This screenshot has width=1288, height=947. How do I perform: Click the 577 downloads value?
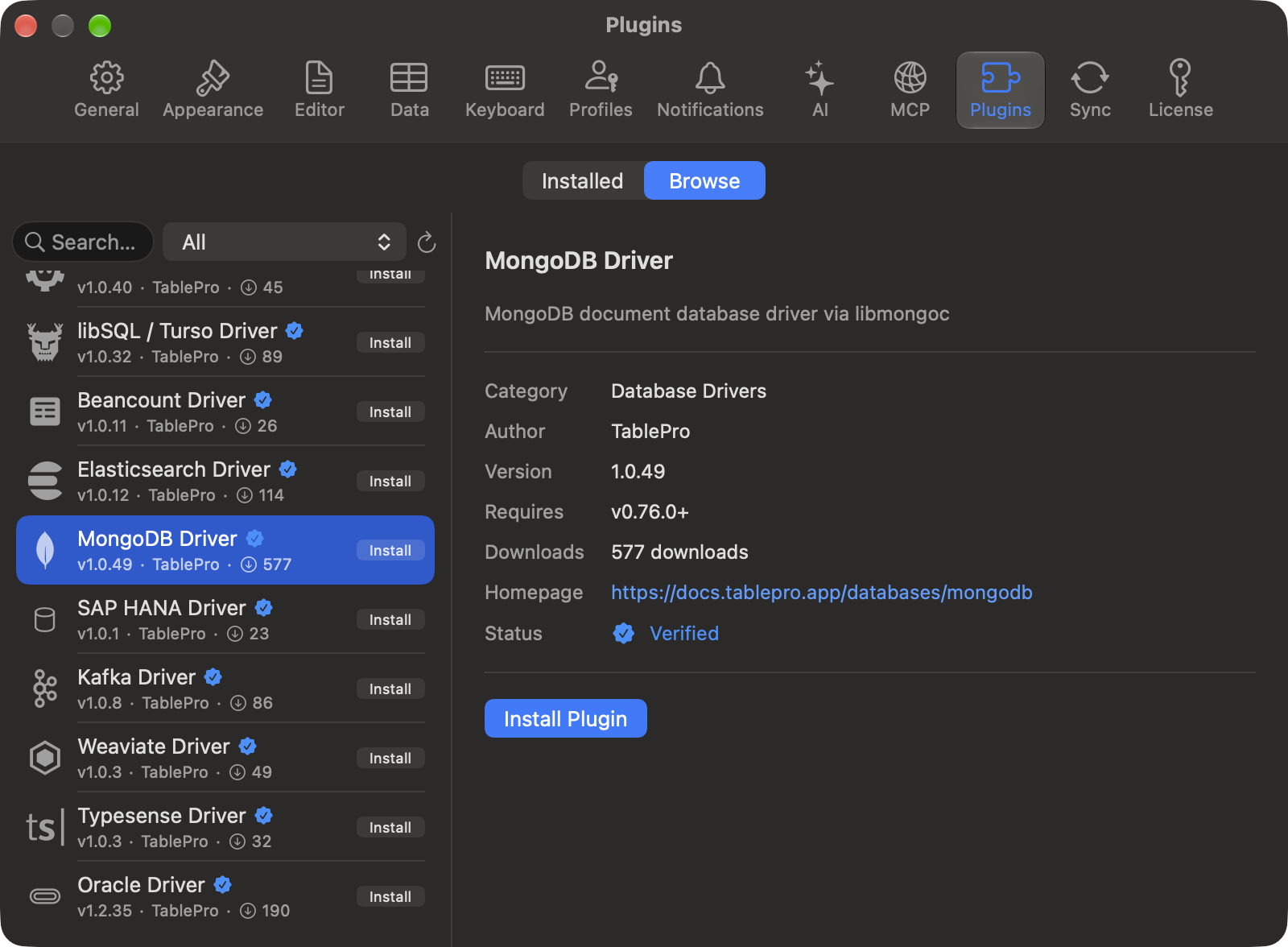(x=679, y=552)
